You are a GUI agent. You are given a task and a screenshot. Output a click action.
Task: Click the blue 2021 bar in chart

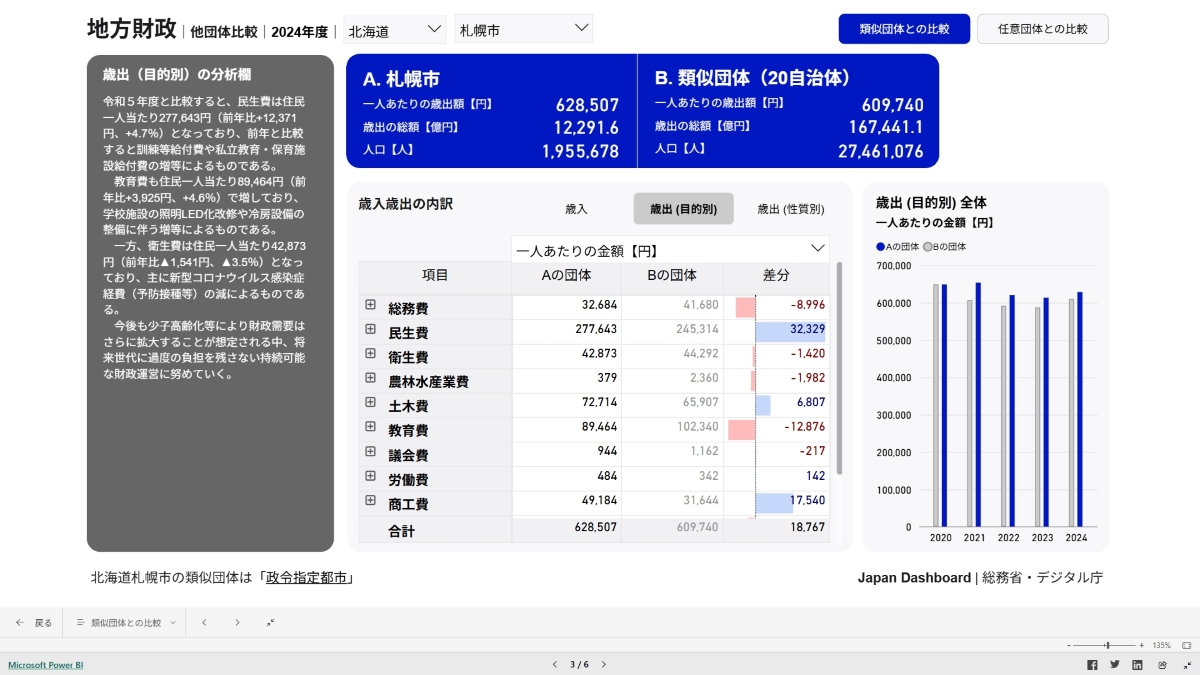[x=978, y=404]
